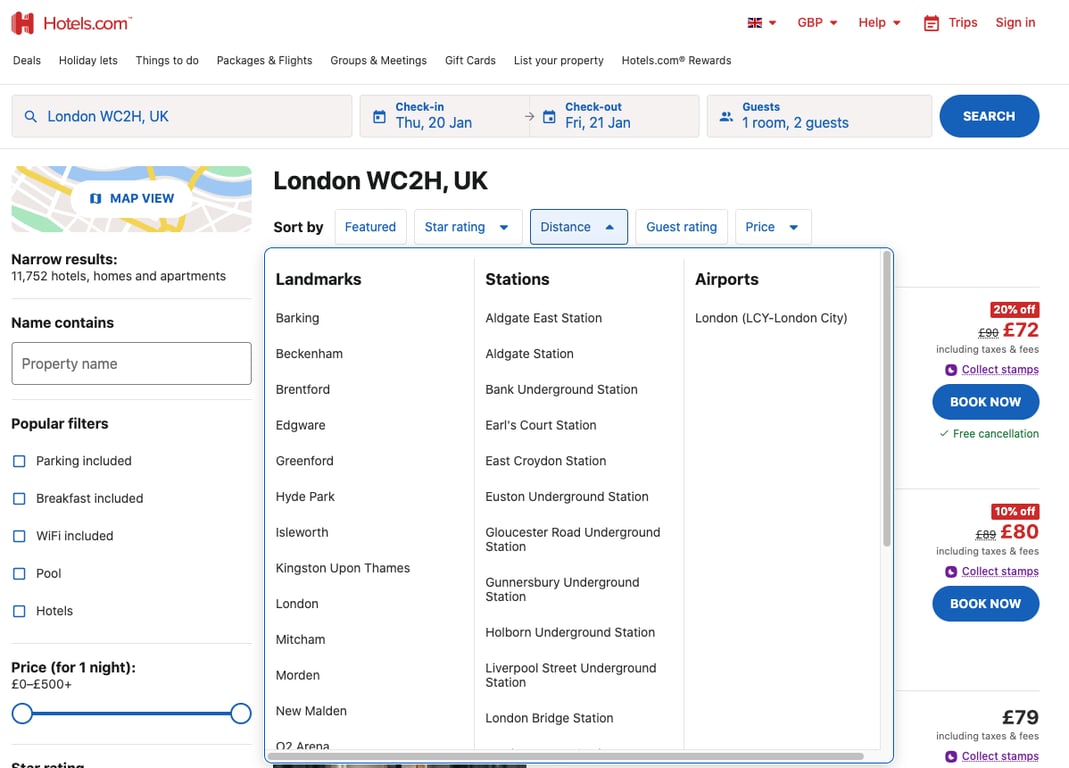Click Collect stamps under £72 price
Image resolution: width=1069 pixels, height=768 pixels.
[1000, 370]
